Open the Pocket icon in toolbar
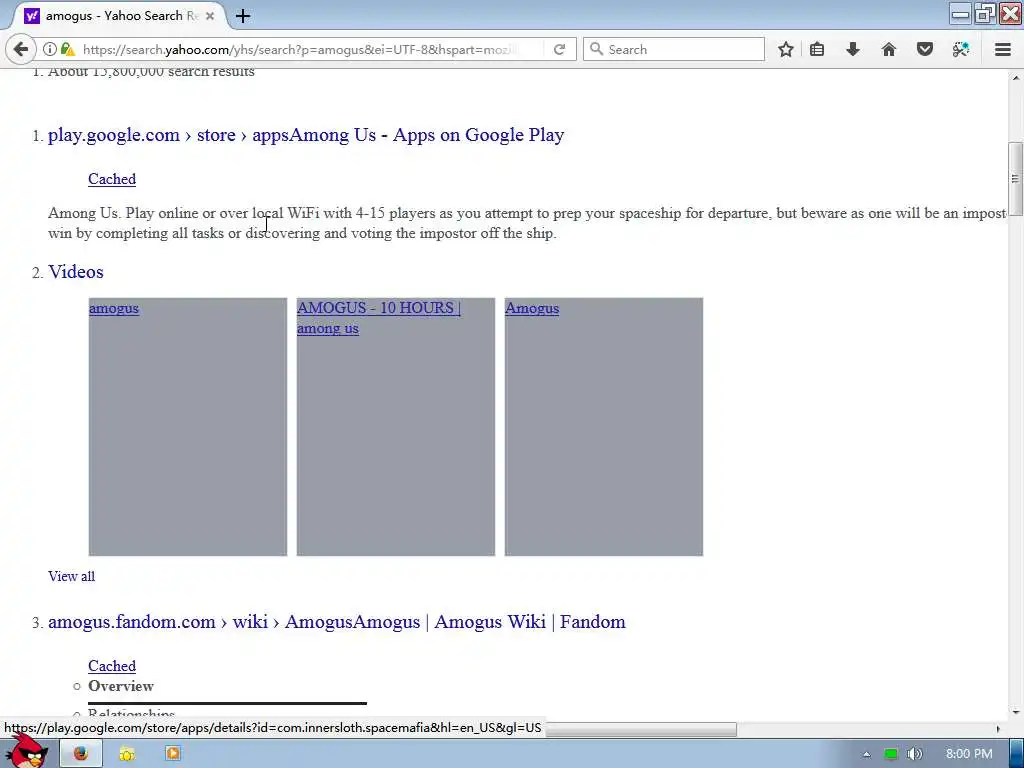The width and height of the screenshot is (1024, 768). [x=925, y=49]
